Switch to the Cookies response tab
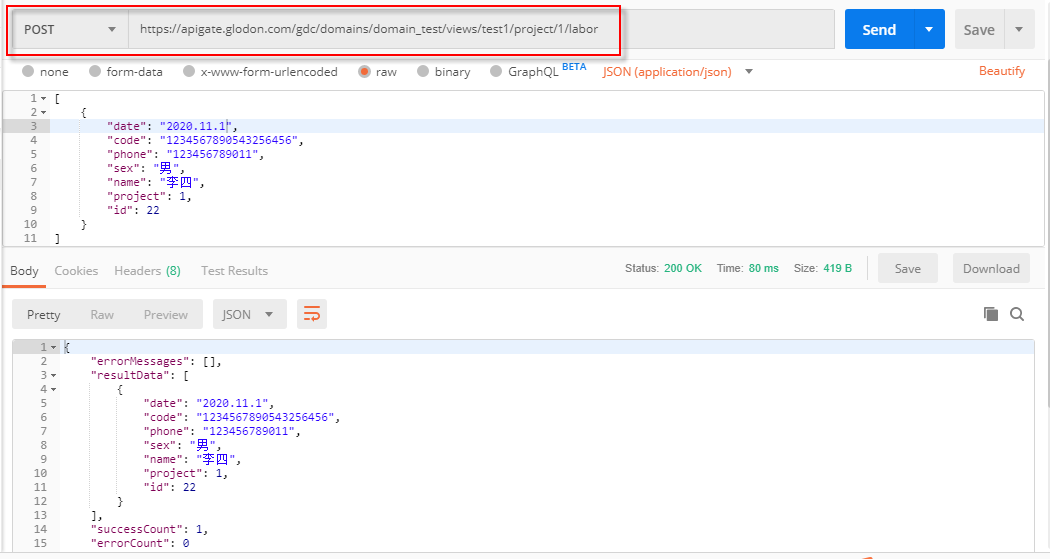This screenshot has height=559, width=1050. (76, 271)
